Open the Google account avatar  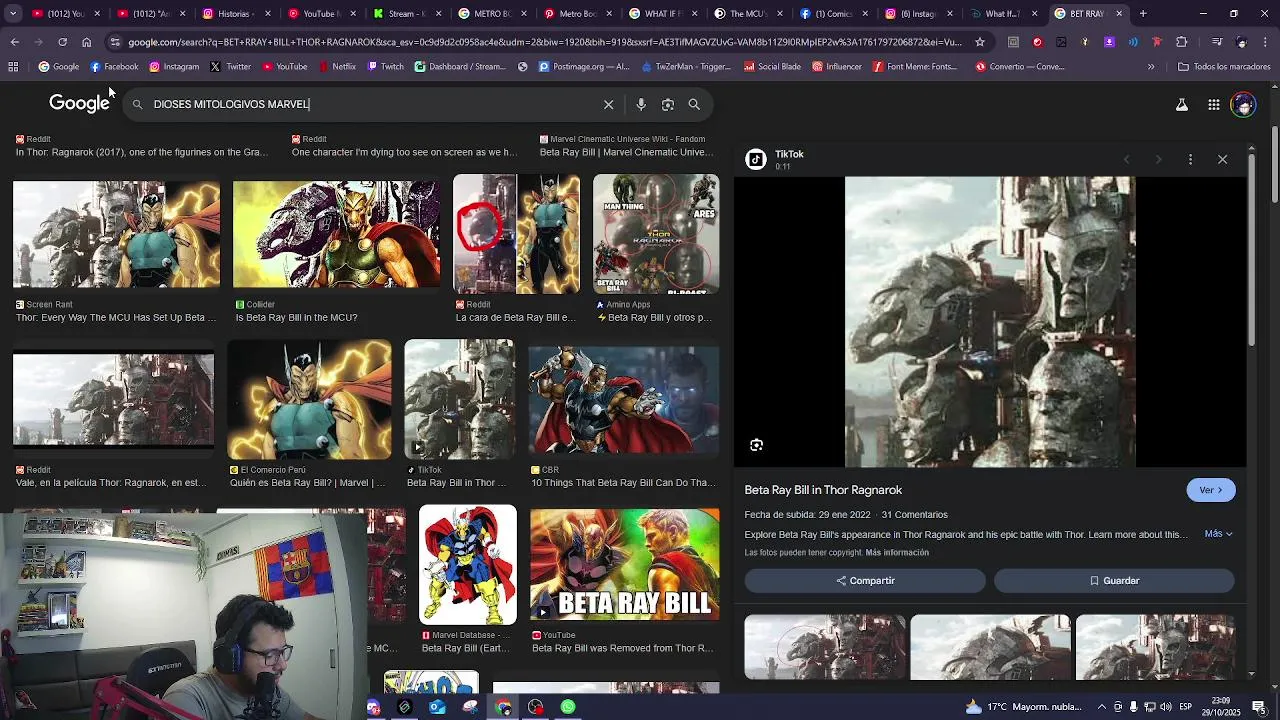tap(1243, 105)
